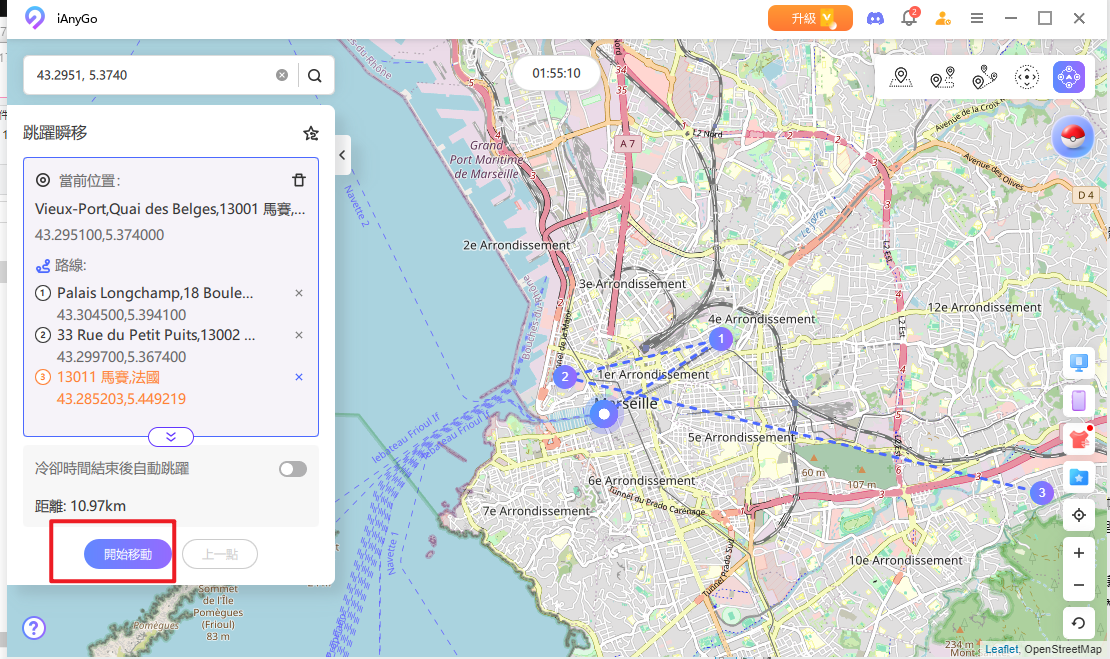
Task: Remove 33 Rue du Petit Puits waypoint
Action: tap(299, 335)
